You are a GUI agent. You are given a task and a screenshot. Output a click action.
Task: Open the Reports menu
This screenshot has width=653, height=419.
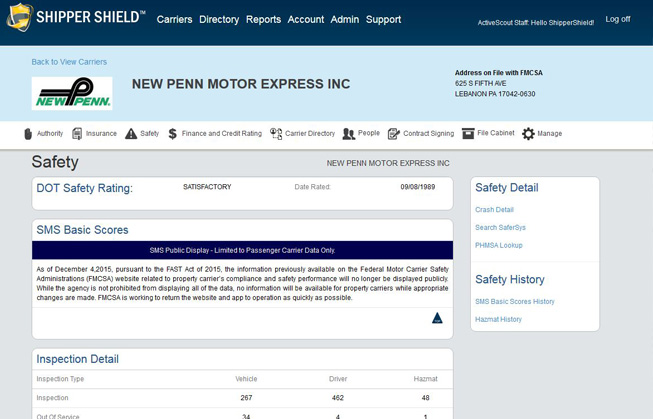pyautogui.click(x=263, y=19)
